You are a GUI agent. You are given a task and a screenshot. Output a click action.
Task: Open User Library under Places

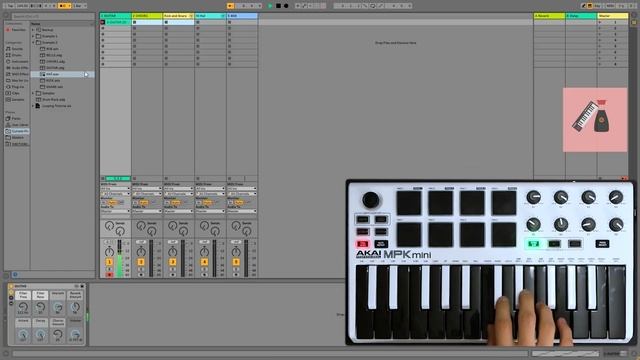tap(17, 125)
